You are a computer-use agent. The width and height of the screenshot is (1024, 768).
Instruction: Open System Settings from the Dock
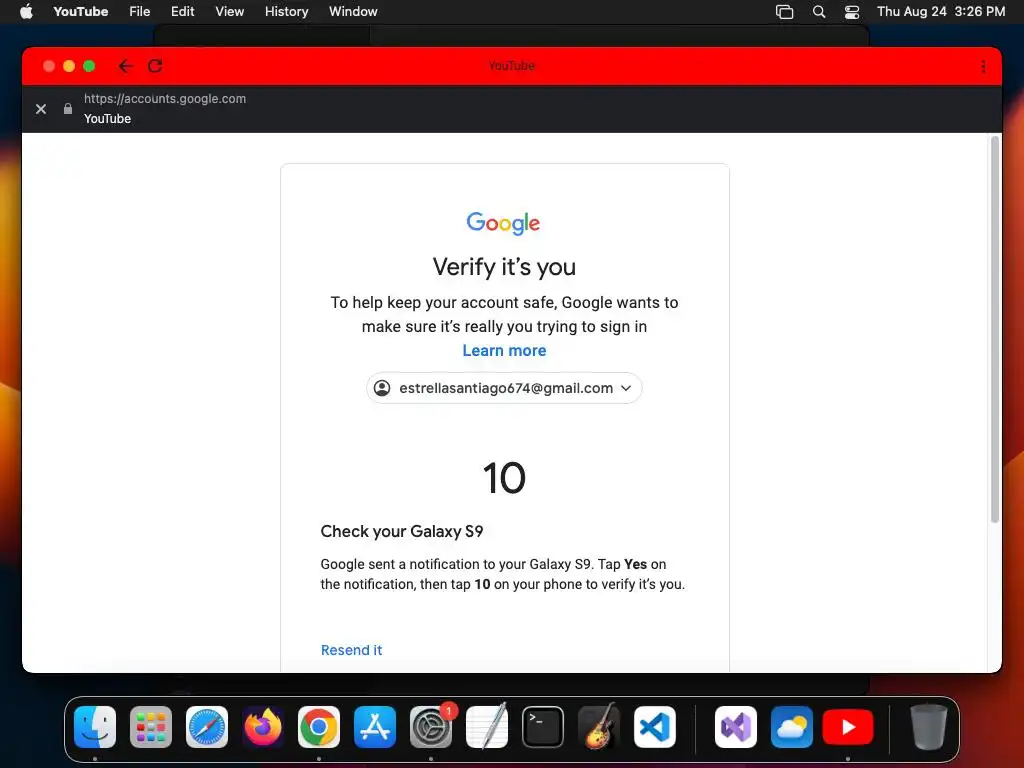coord(431,727)
